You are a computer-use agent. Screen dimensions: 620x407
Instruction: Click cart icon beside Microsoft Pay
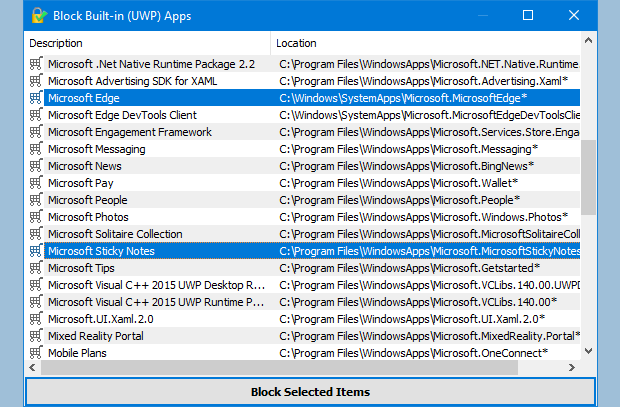point(36,183)
